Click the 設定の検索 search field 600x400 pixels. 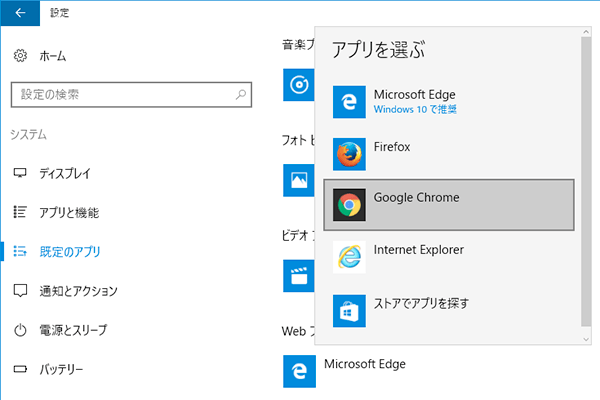click(x=120, y=95)
